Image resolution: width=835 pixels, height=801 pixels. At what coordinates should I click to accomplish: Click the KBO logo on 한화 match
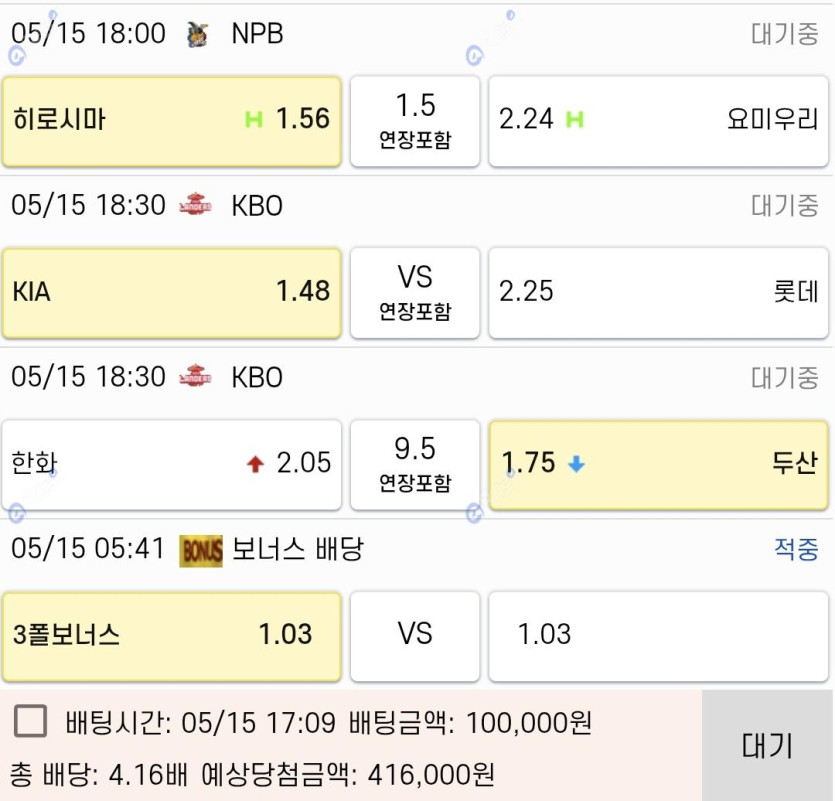point(195,378)
